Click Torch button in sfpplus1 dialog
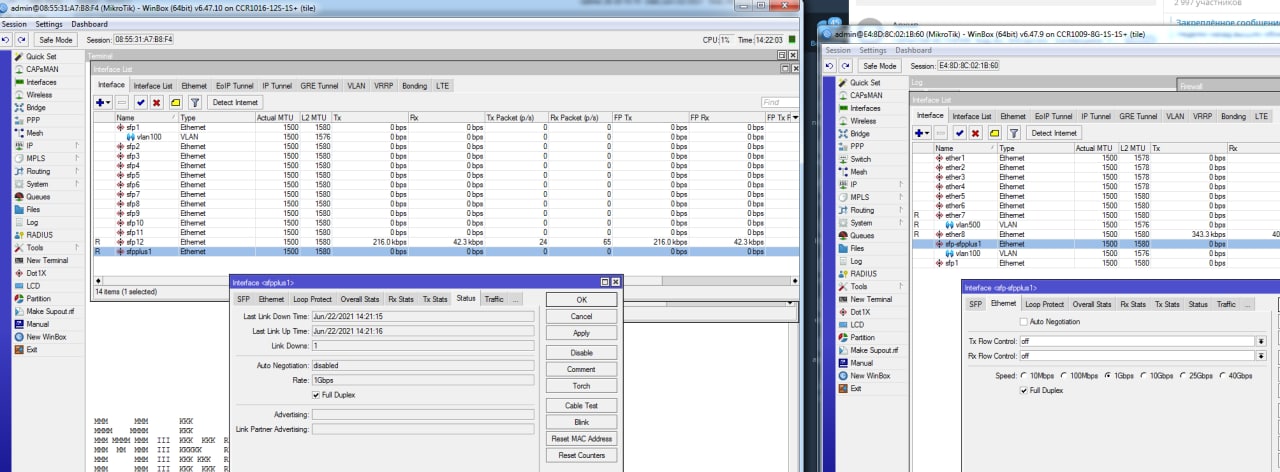Image resolution: width=1280 pixels, height=472 pixels. point(581,385)
